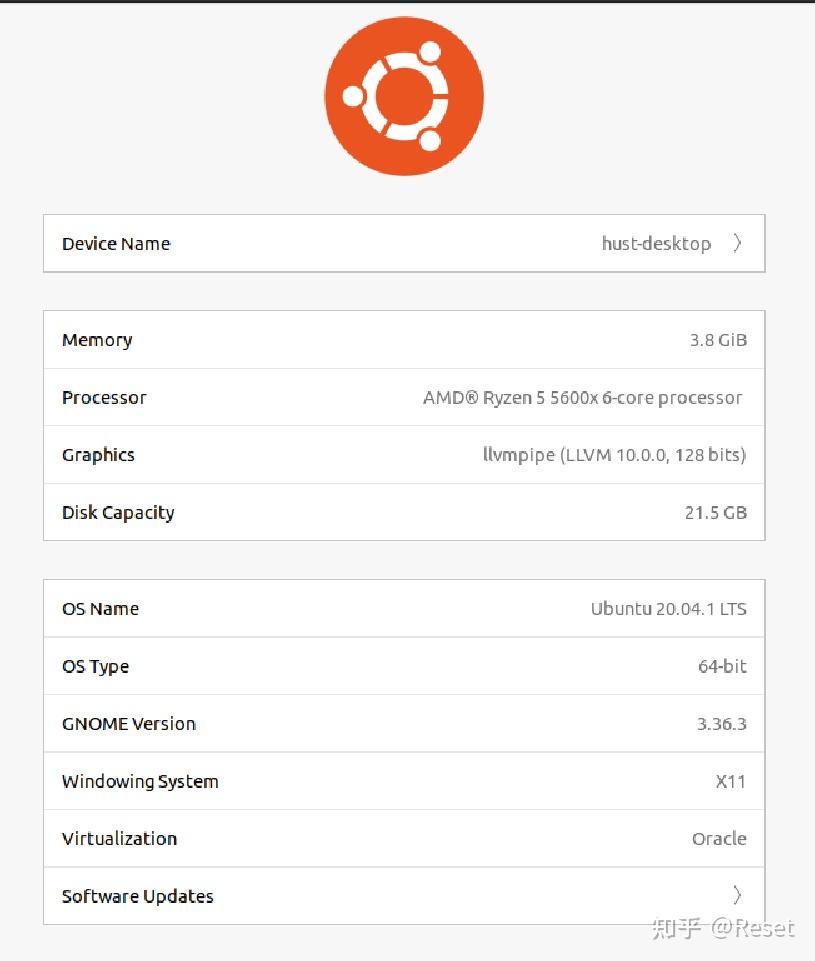Click the Memory row label
Screen dimensions: 815x961
click(97, 340)
